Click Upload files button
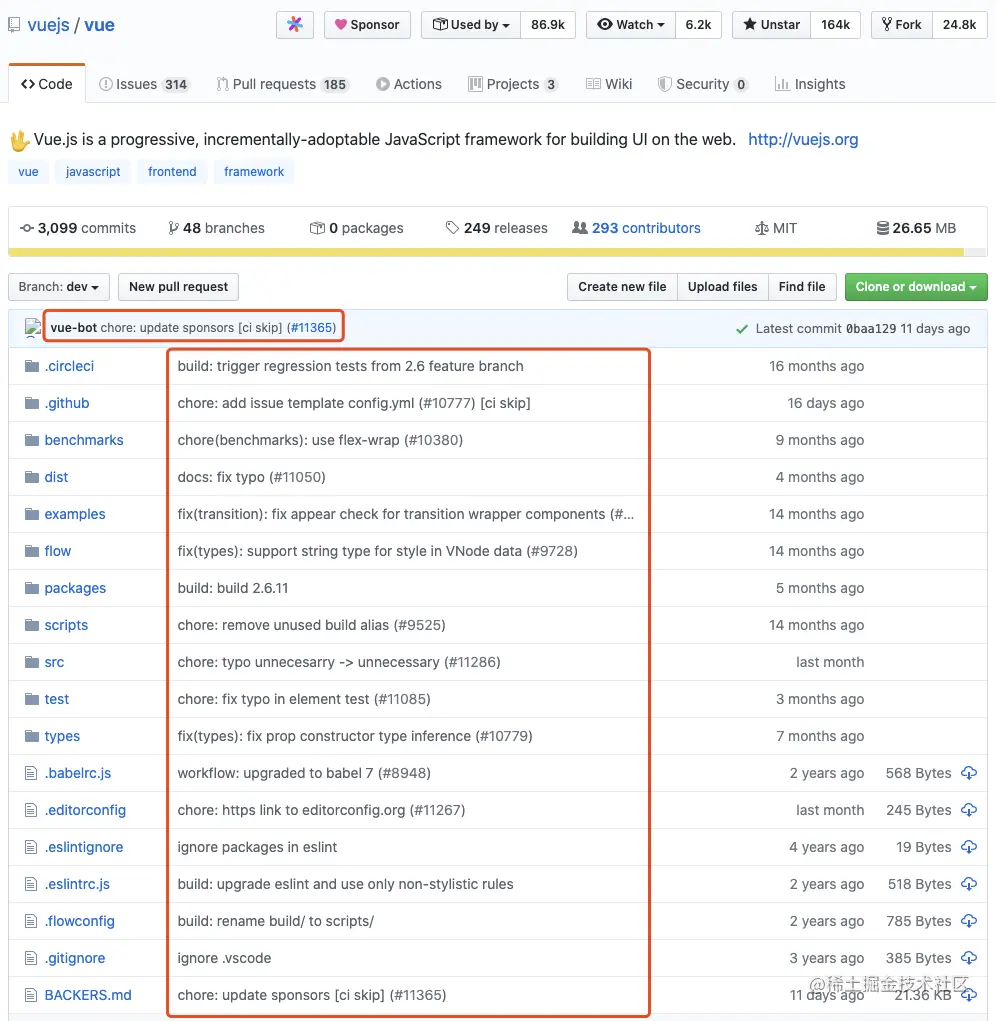Screen dimensions: 996x1021 (x=723, y=287)
